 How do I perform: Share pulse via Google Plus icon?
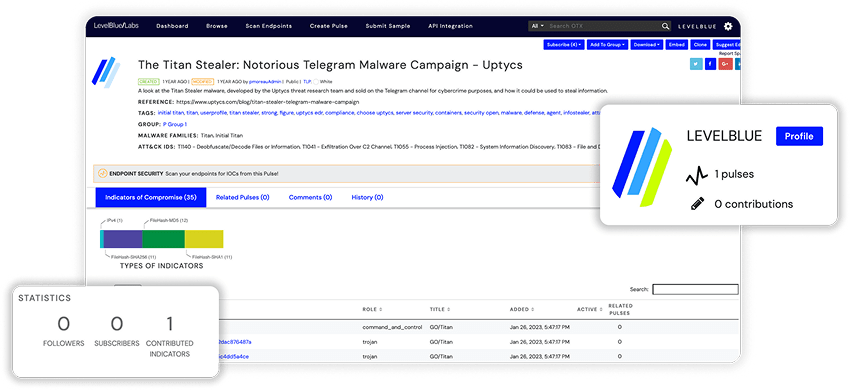coord(725,65)
